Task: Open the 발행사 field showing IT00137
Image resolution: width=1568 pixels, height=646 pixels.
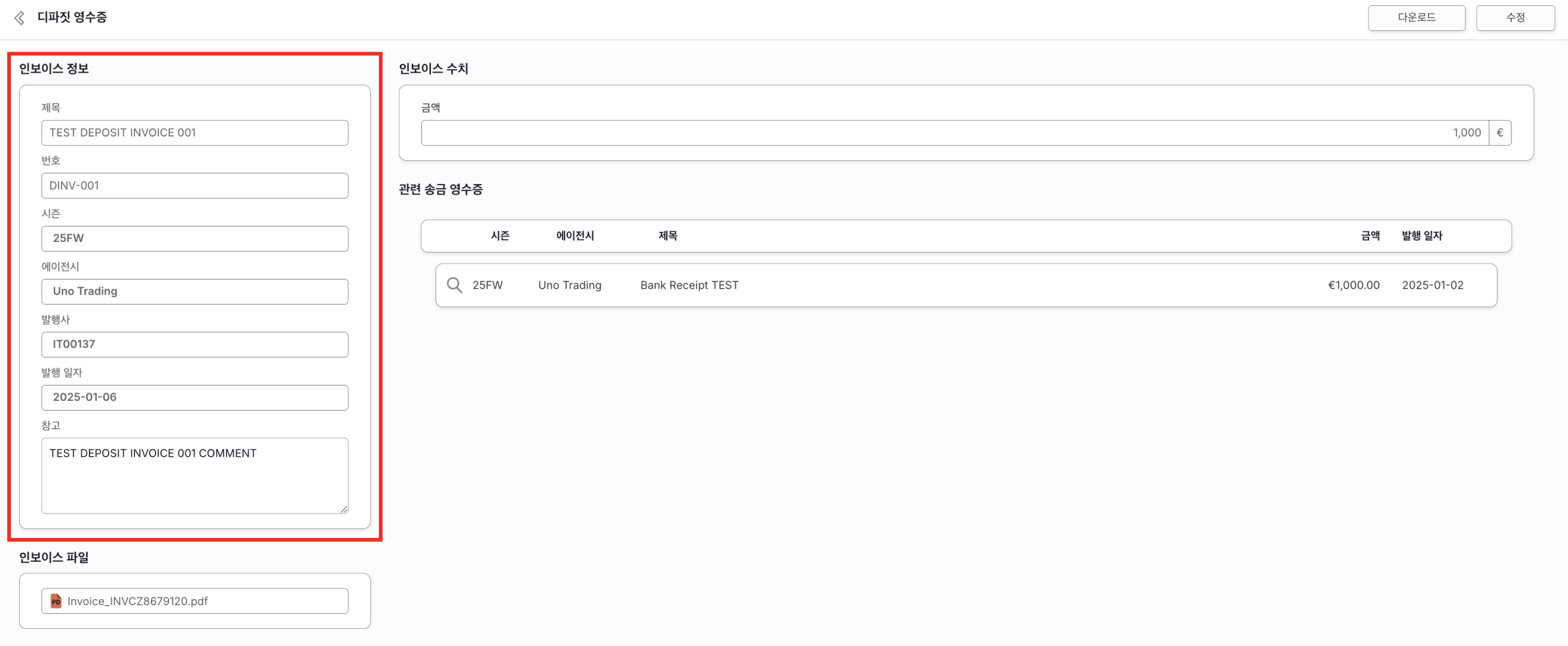Action: click(x=194, y=344)
